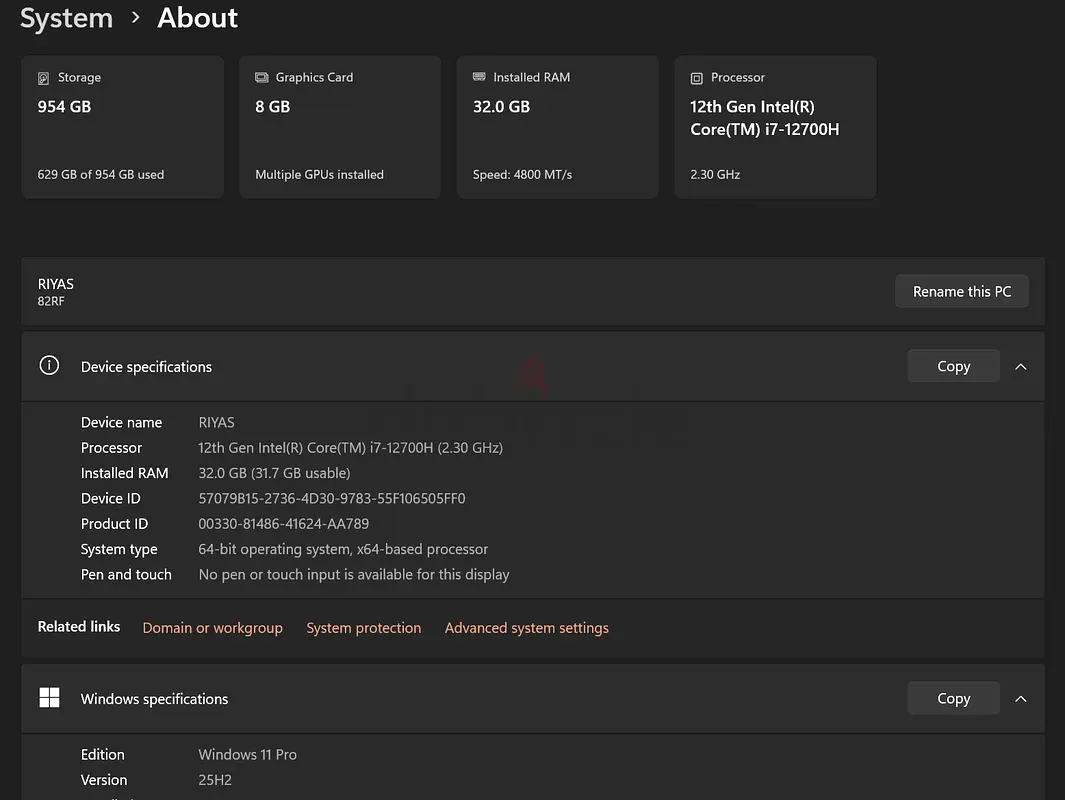Open System protection link
This screenshot has height=800, width=1065.
[363, 628]
